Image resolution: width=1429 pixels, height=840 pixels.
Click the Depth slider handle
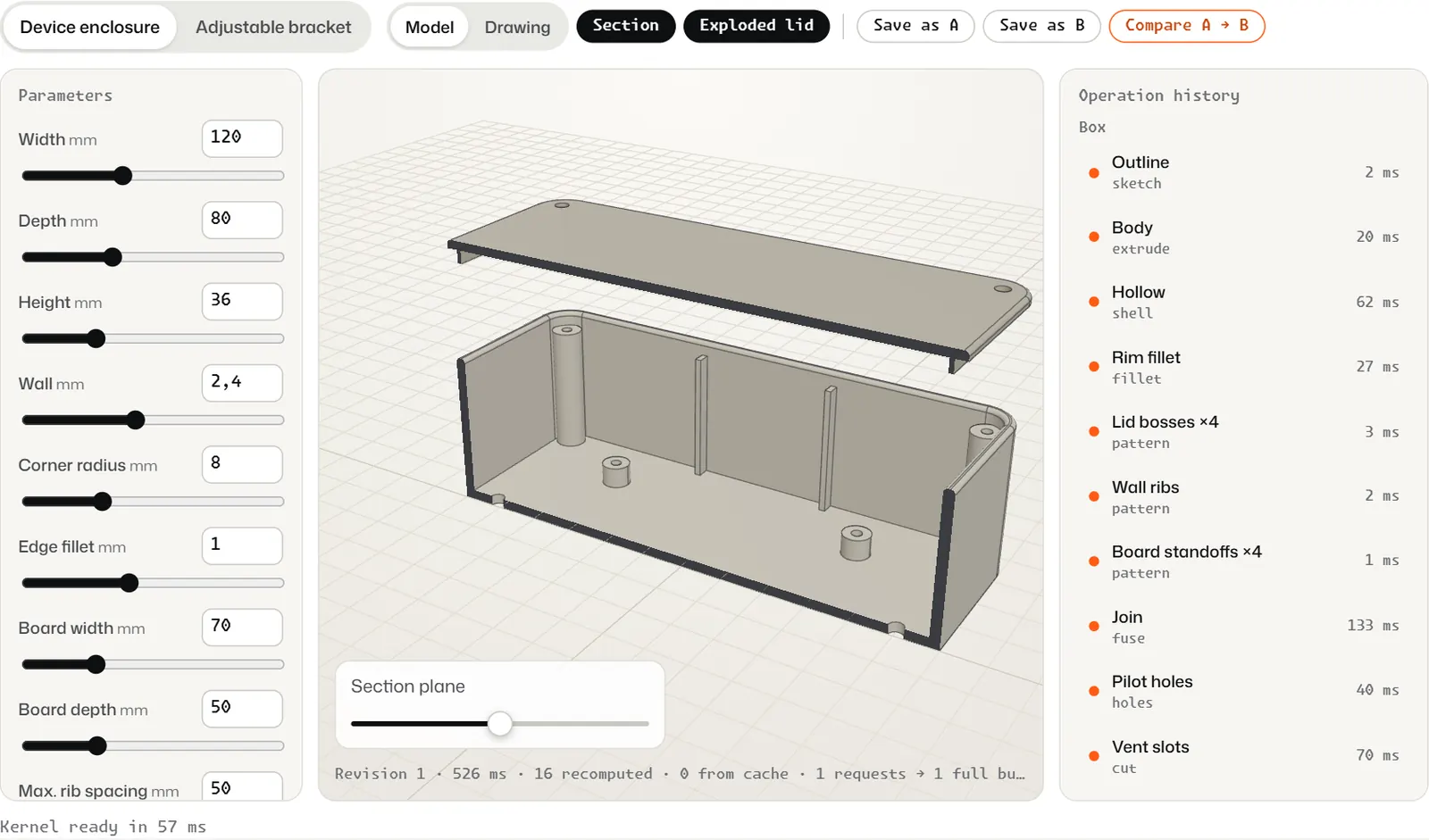pos(113,257)
